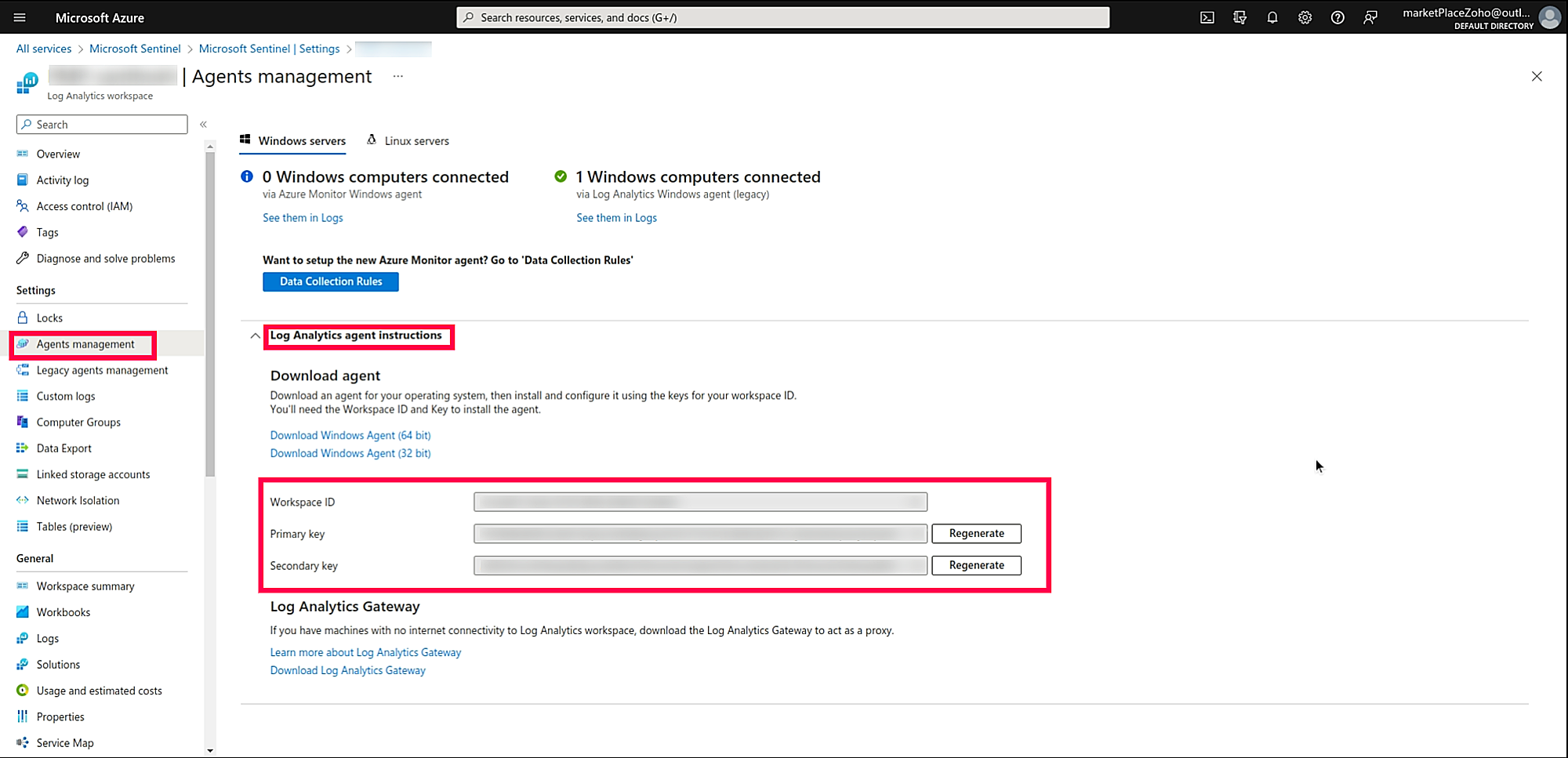Click the Data Export icon
Screen dimensions: 1568x758
click(x=23, y=448)
